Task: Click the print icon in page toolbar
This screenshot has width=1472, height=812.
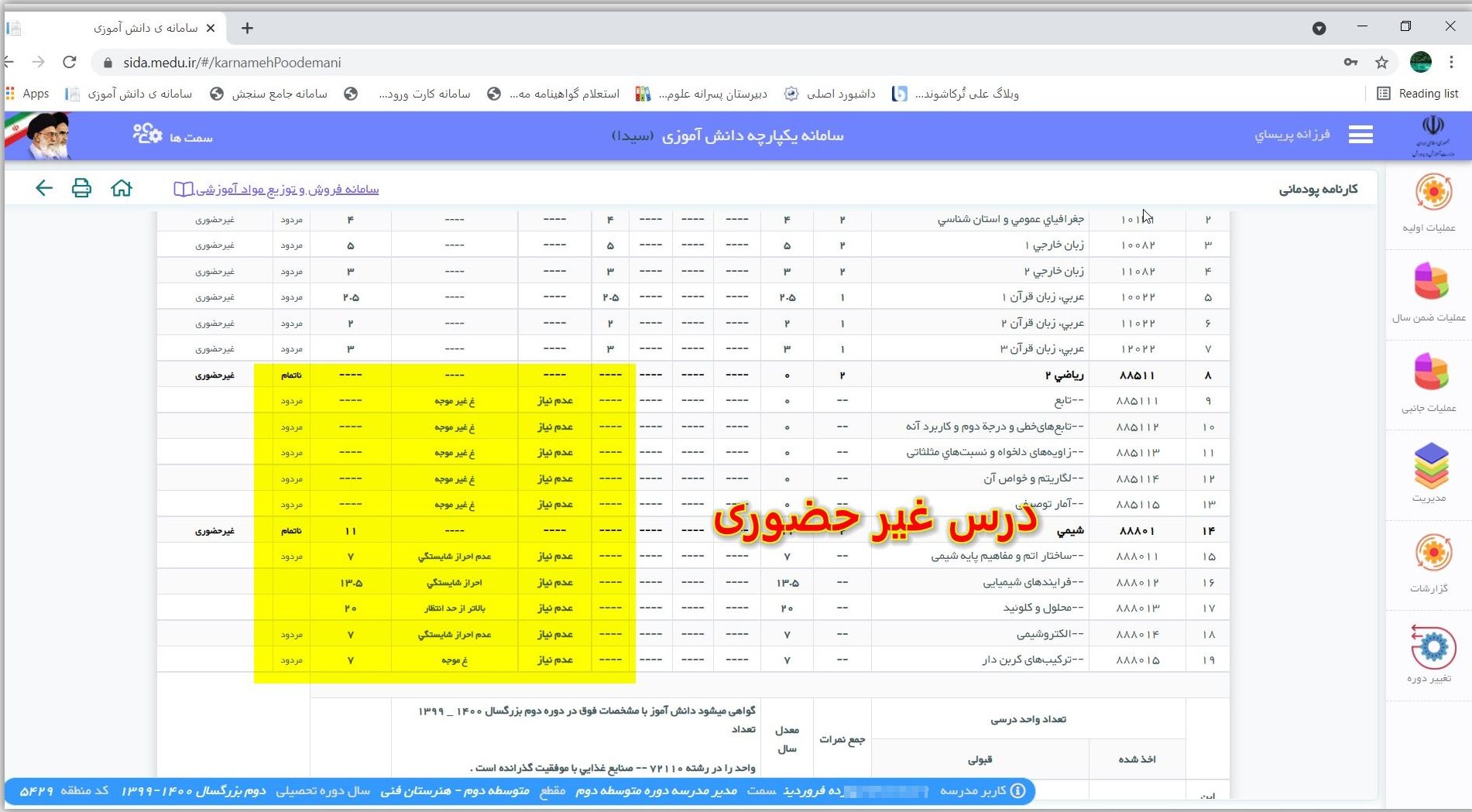Action: click(81, 188)
